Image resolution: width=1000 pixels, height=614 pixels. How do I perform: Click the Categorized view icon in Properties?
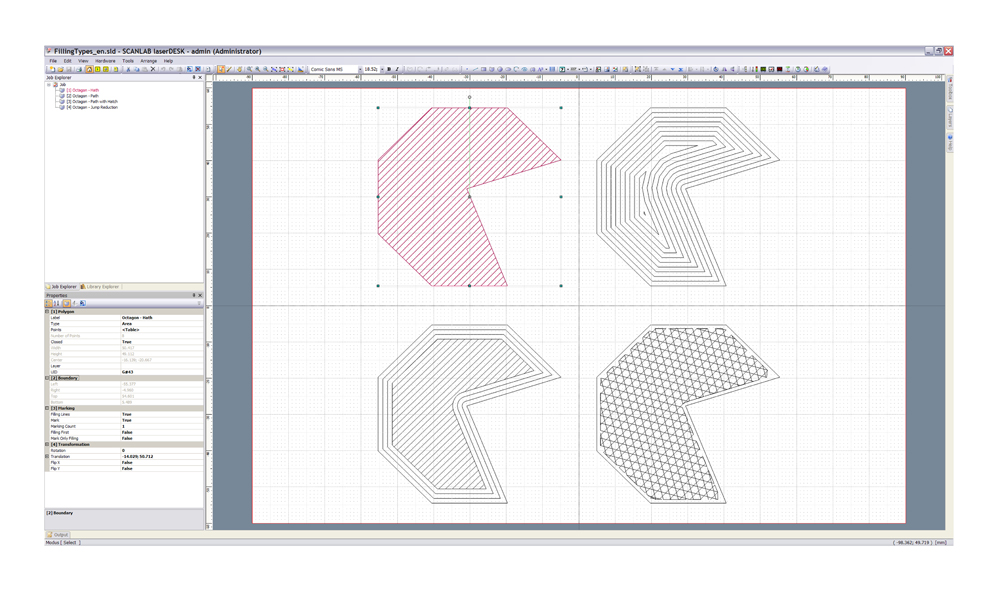pyautogui.click(x=49, y=303)
